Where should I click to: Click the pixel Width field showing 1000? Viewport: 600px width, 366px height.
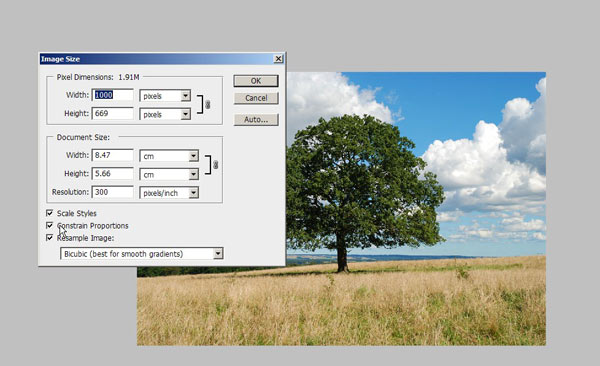pos(112,95)
